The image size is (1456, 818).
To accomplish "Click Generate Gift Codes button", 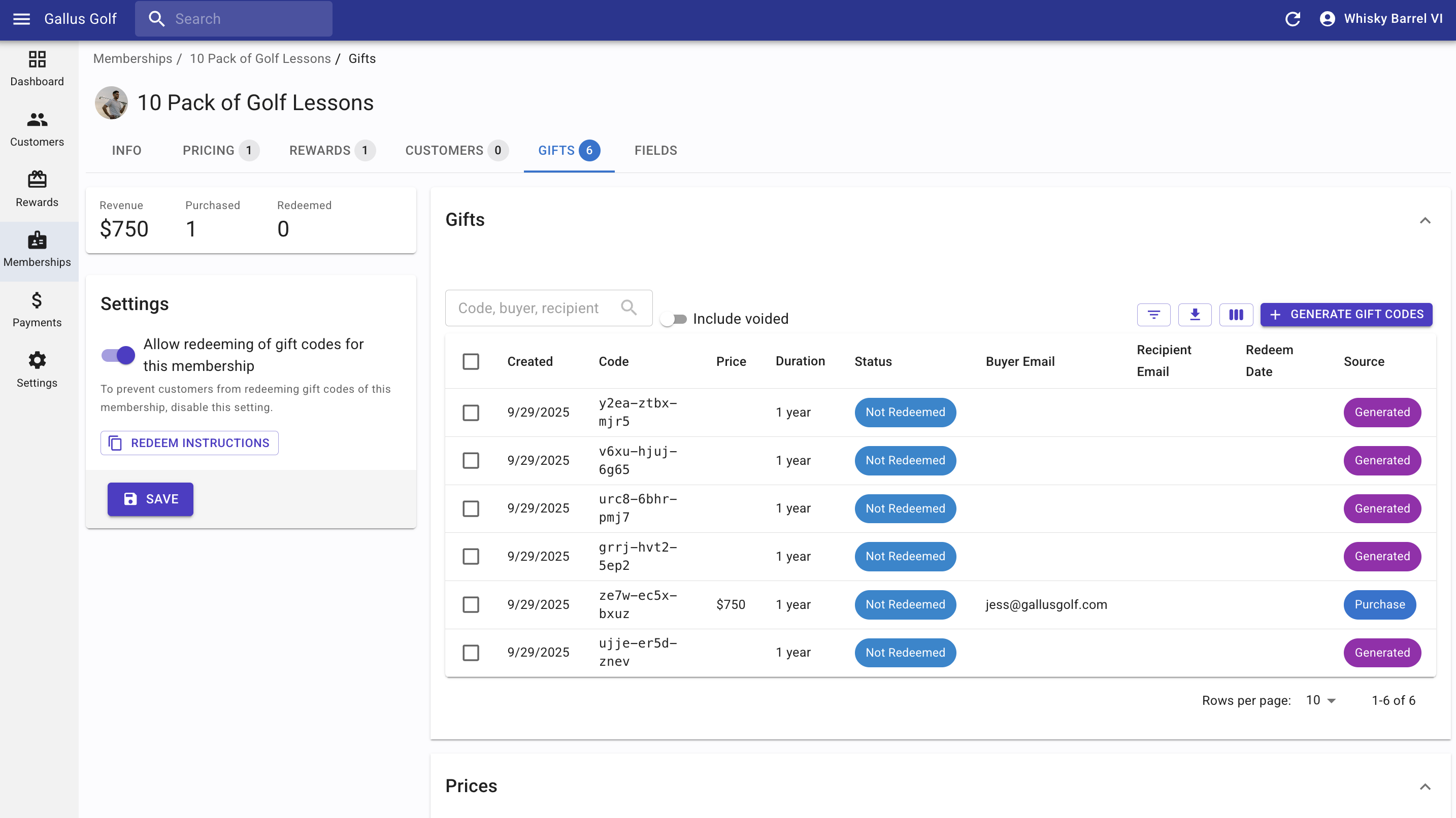I will click(1346, 315).
